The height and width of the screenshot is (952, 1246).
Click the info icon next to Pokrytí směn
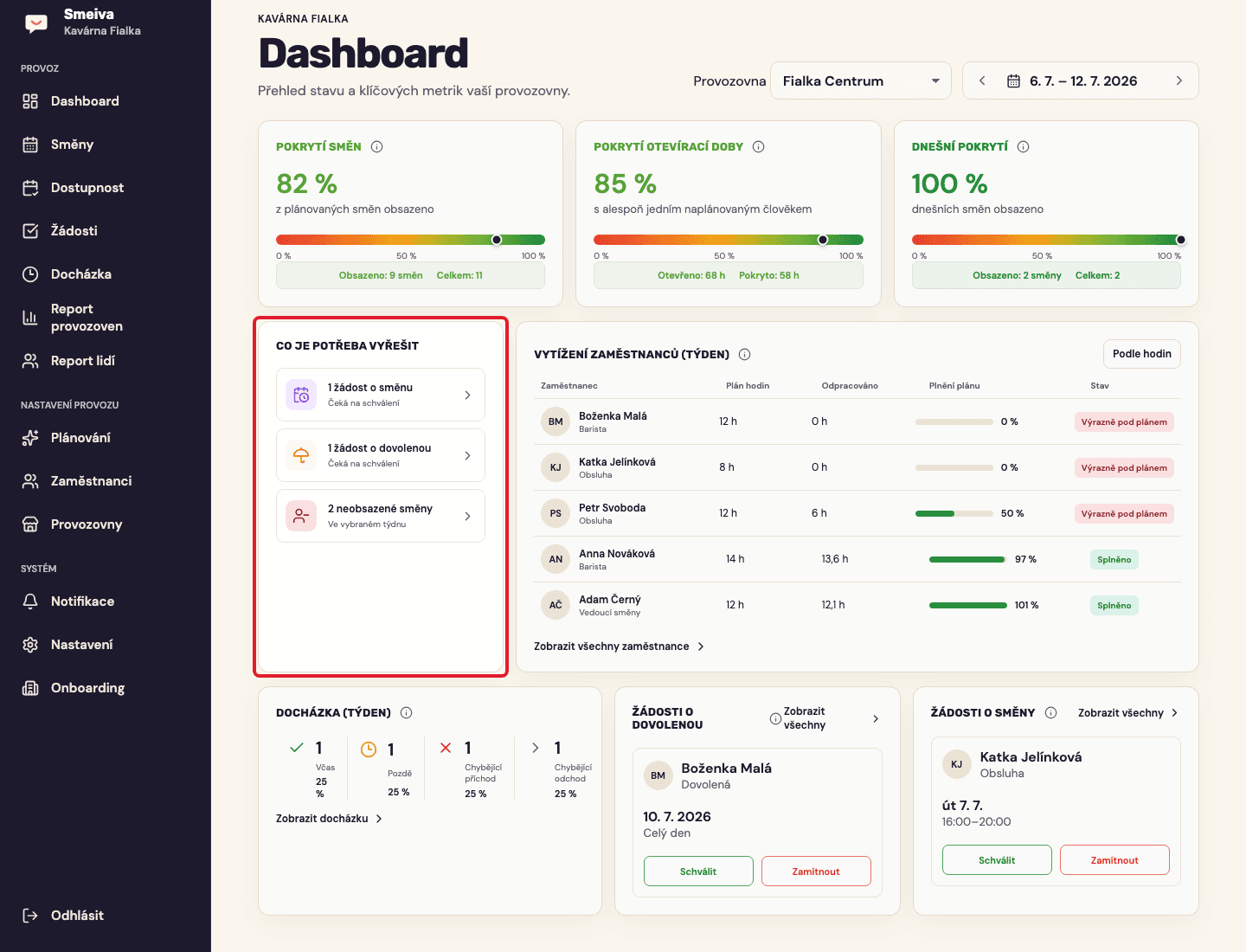[377, 147]
